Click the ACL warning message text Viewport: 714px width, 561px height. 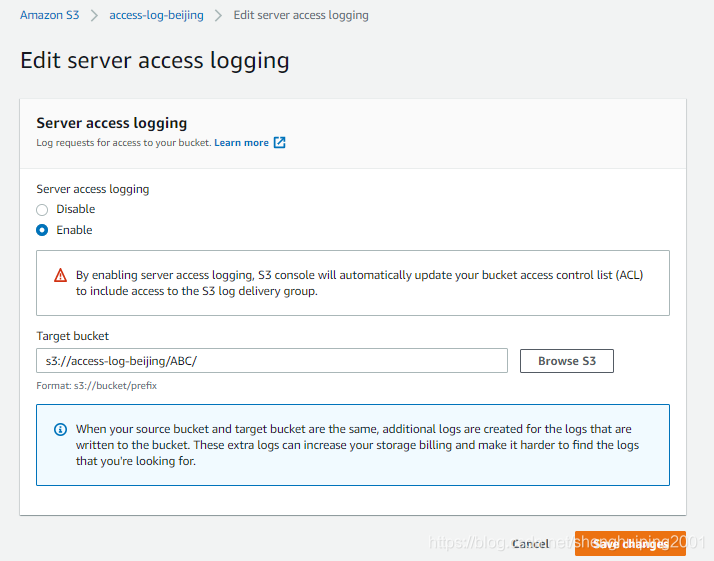[359, 283]
